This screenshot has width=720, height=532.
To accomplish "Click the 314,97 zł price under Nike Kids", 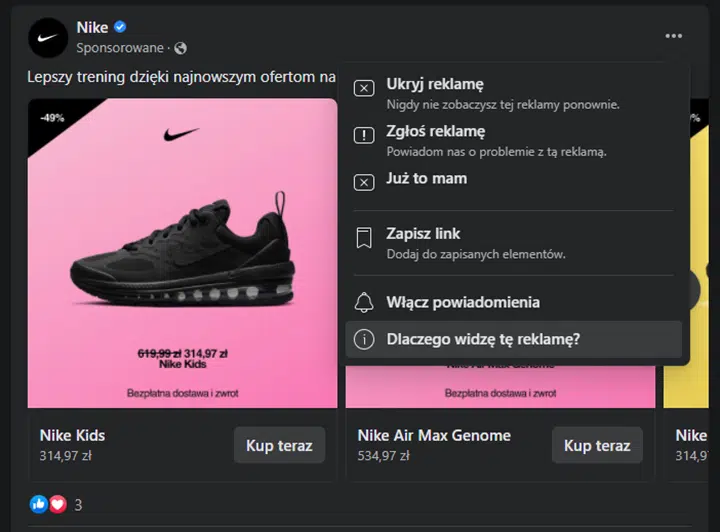I will 66,456.
